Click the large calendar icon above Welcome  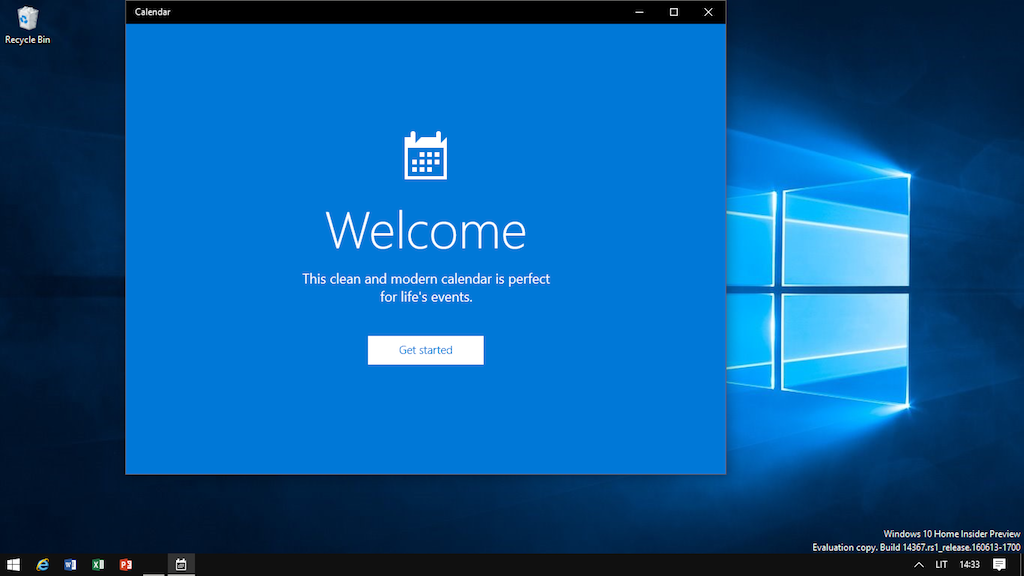(x=425, y=156)
